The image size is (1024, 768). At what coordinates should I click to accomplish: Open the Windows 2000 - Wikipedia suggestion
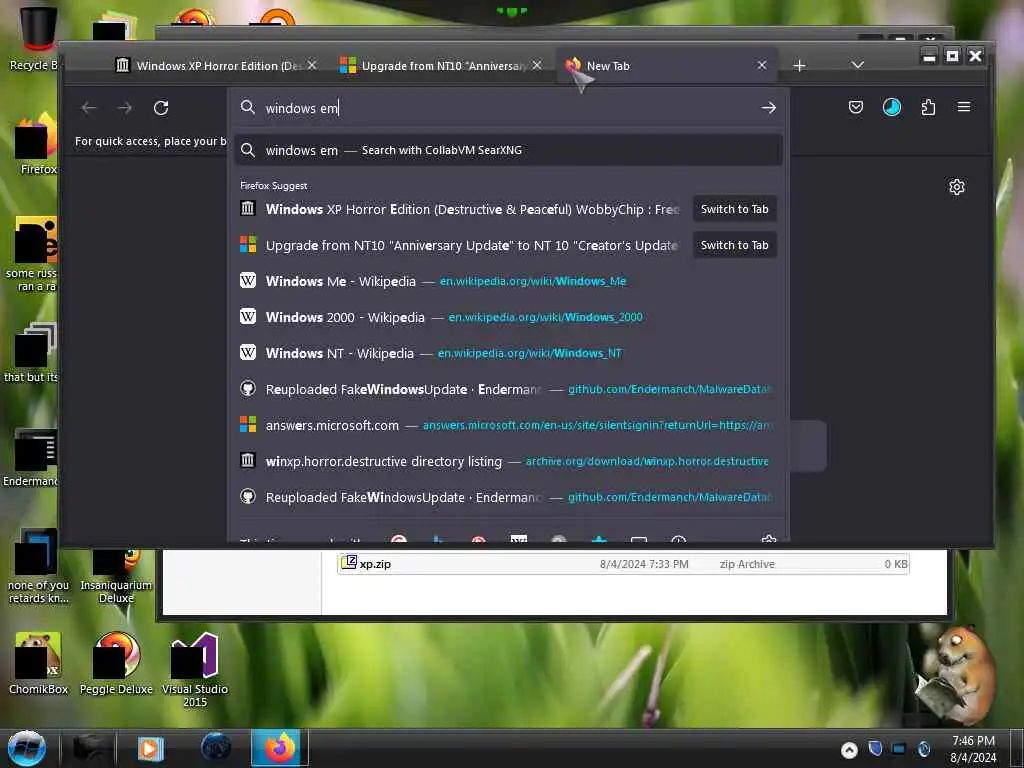[x=508, y=317]
